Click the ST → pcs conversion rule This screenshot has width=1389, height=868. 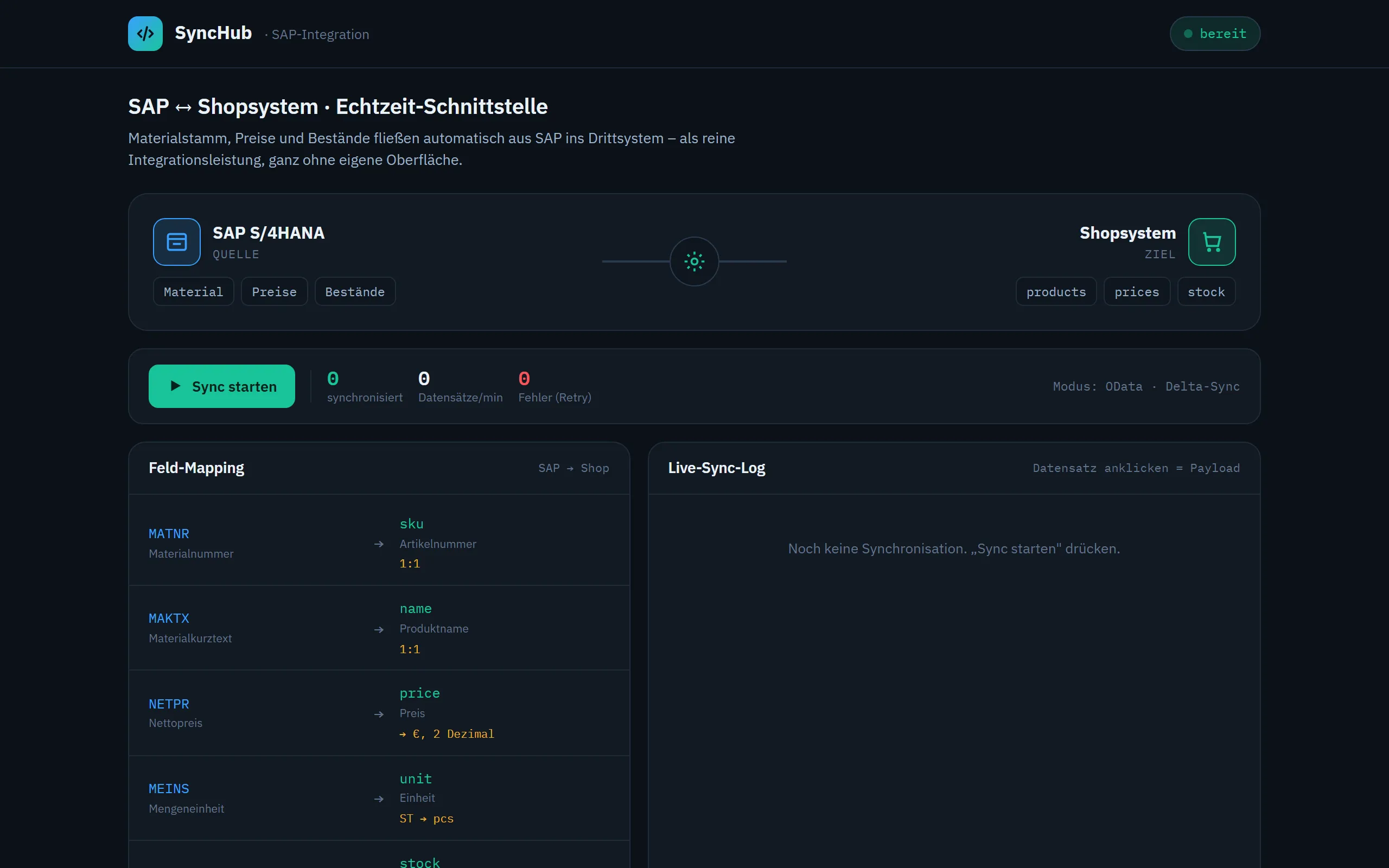pyautogui.click(x=426, y=819)
